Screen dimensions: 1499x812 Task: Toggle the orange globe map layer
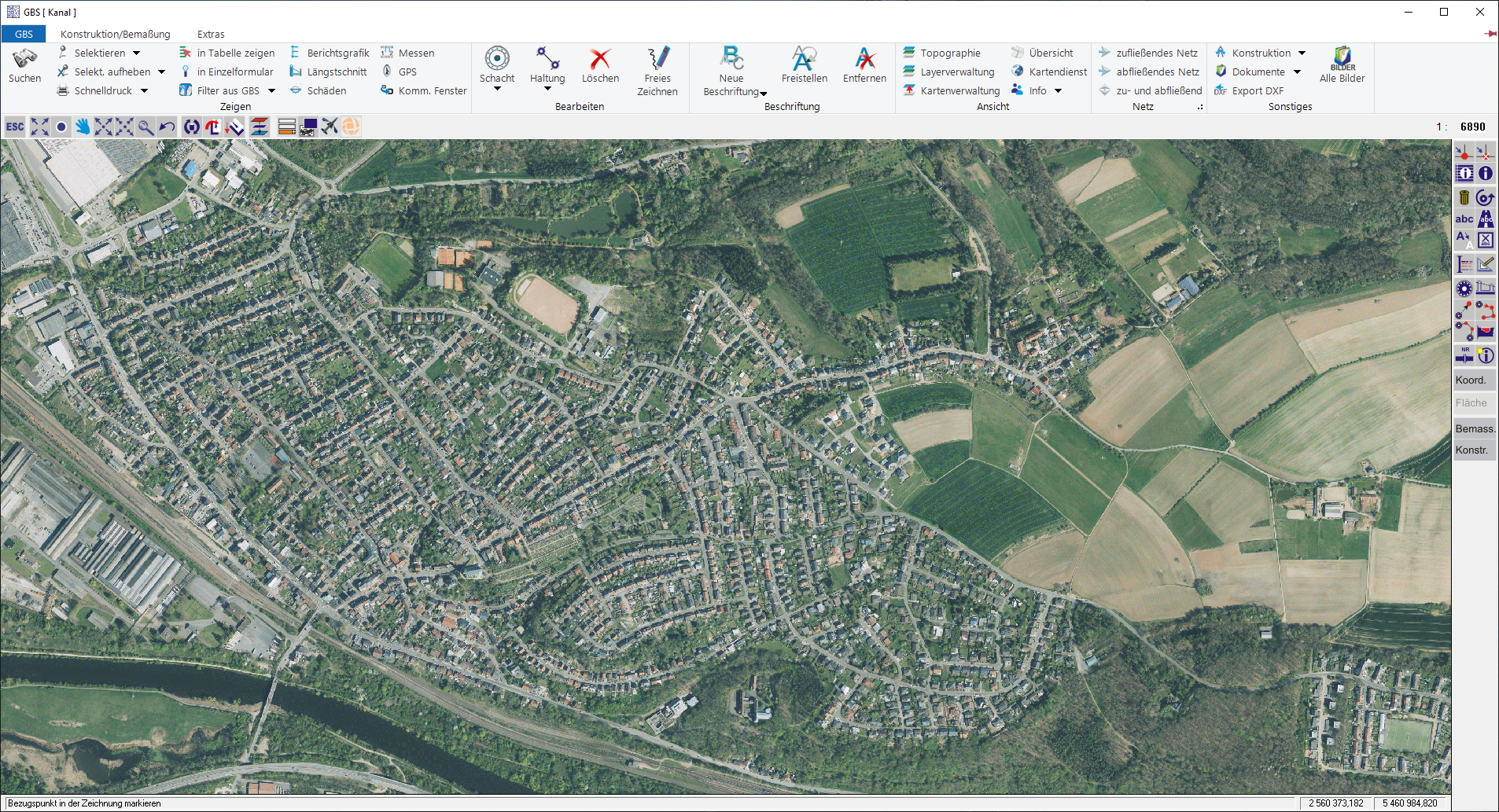tap(351, 127)
